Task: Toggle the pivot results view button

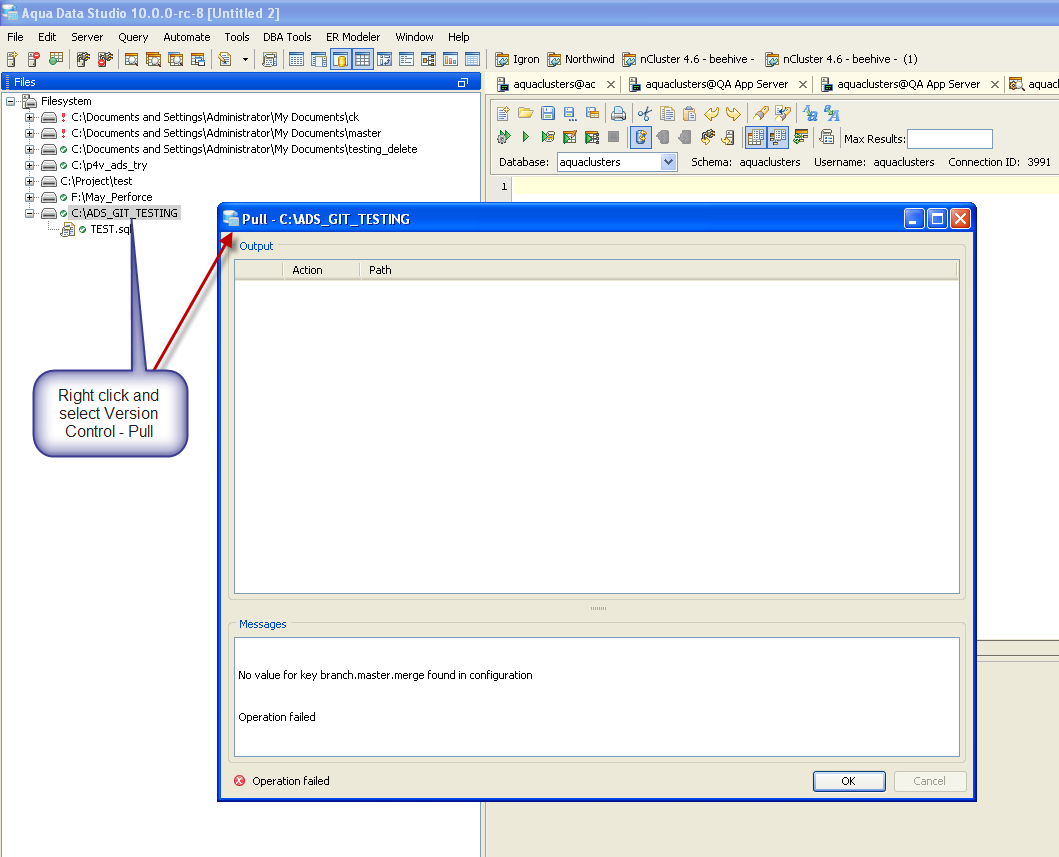Action: (777, 137)
